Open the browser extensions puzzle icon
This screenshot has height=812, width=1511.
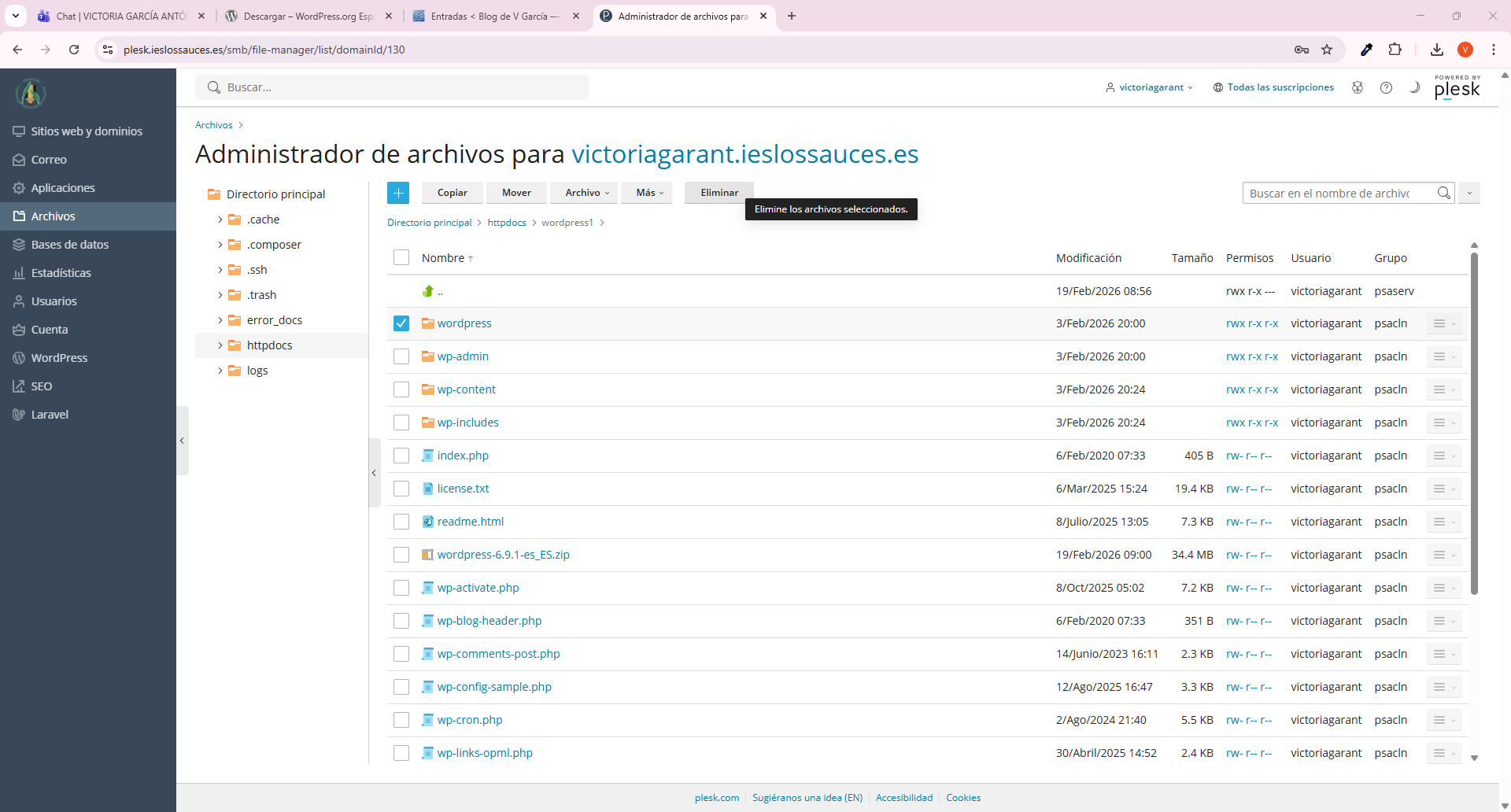(x=1395, y=50)
